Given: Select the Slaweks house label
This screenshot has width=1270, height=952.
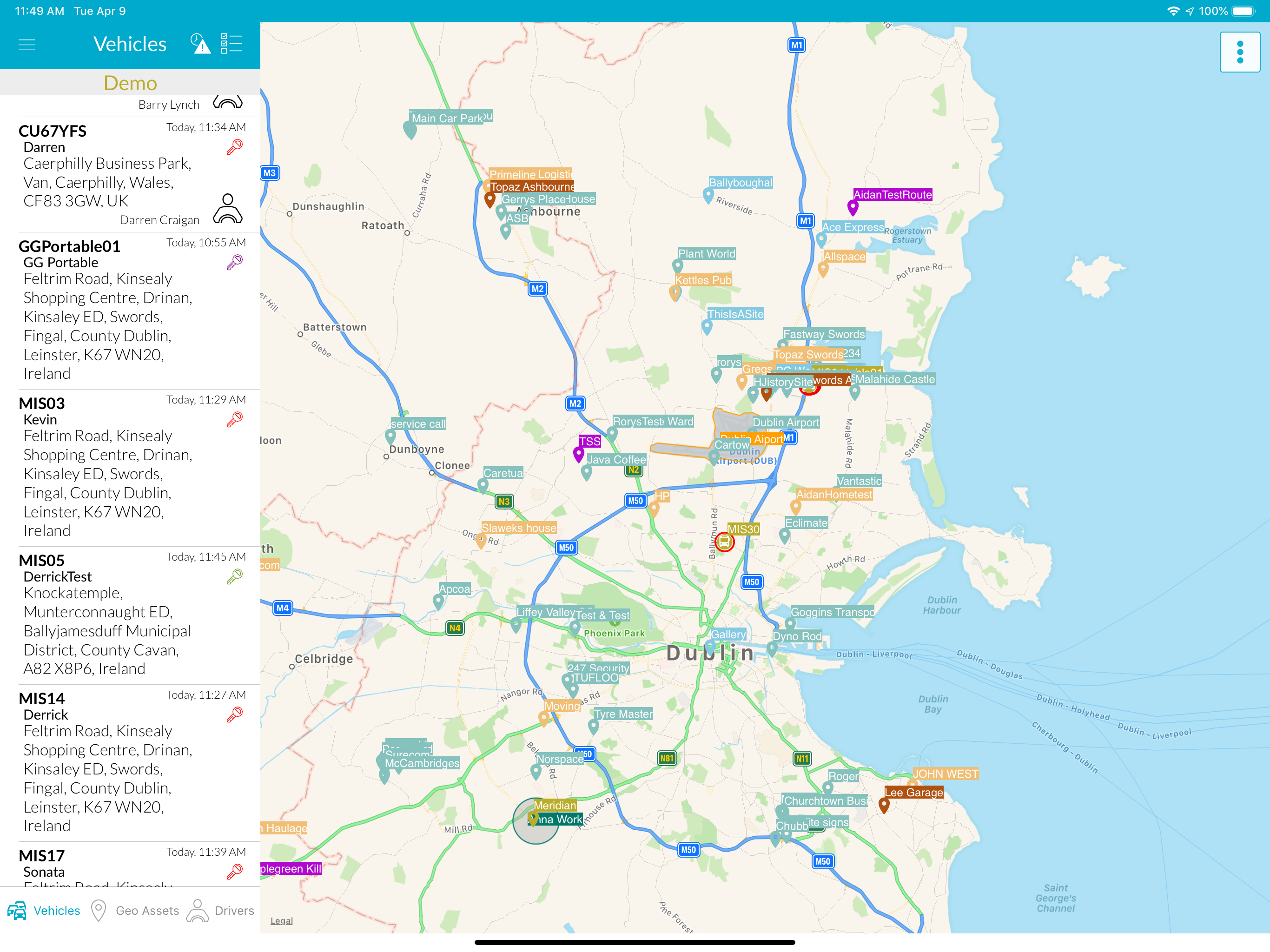Looking at the screenshot, I should (518, 528).
